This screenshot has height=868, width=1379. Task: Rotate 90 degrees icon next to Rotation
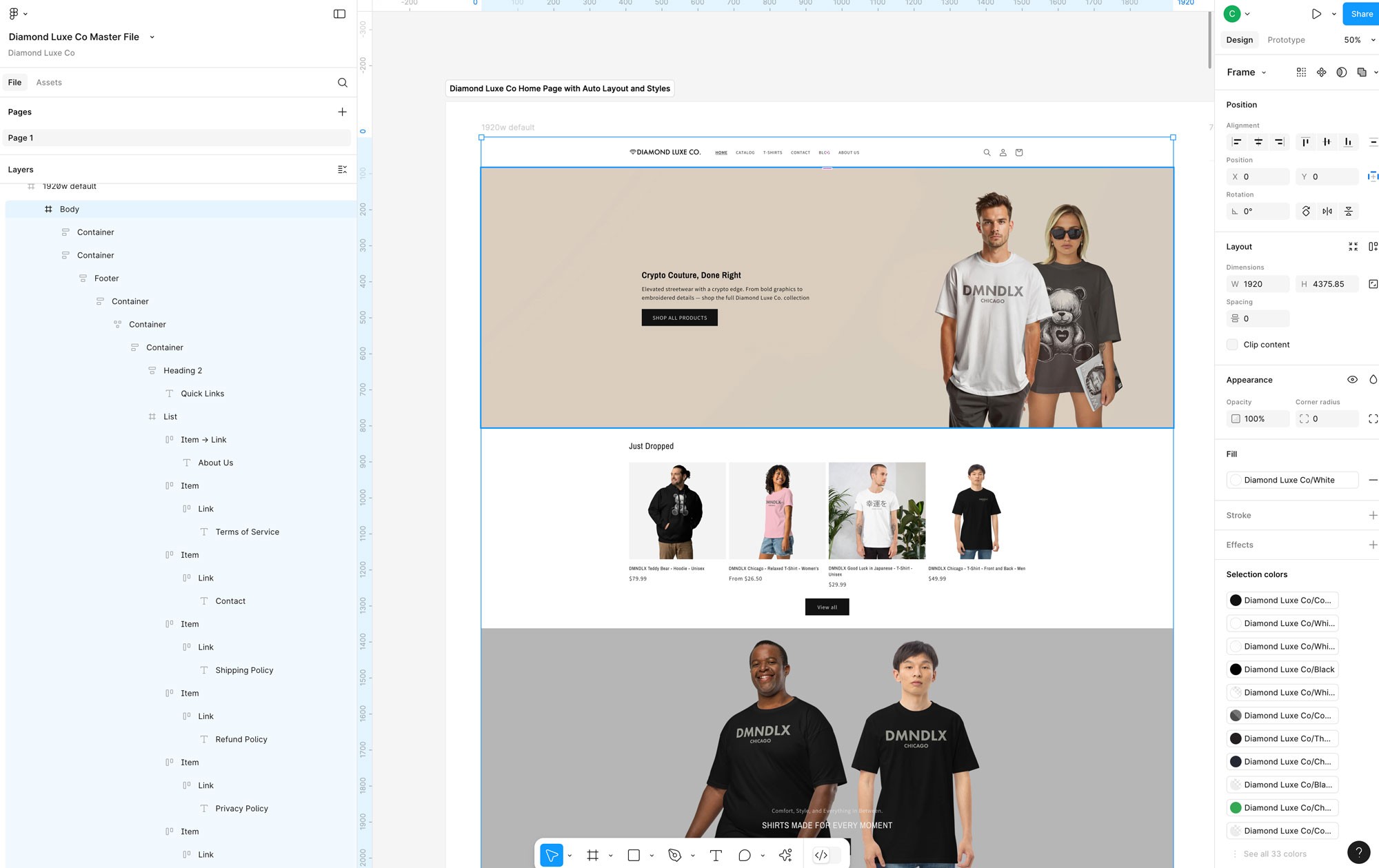pyautogui.click(x=1306, y=212)
